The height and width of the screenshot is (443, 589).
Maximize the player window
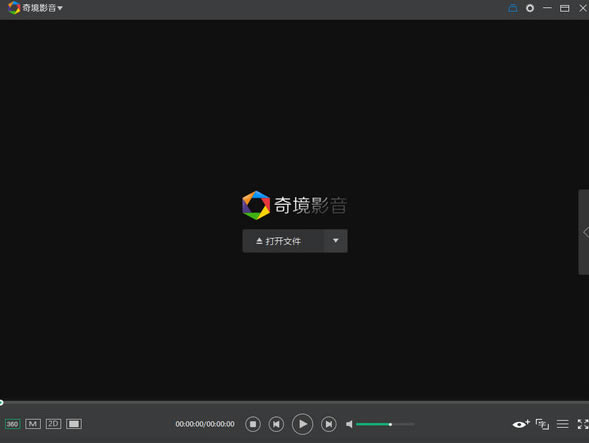coord(565,8)
